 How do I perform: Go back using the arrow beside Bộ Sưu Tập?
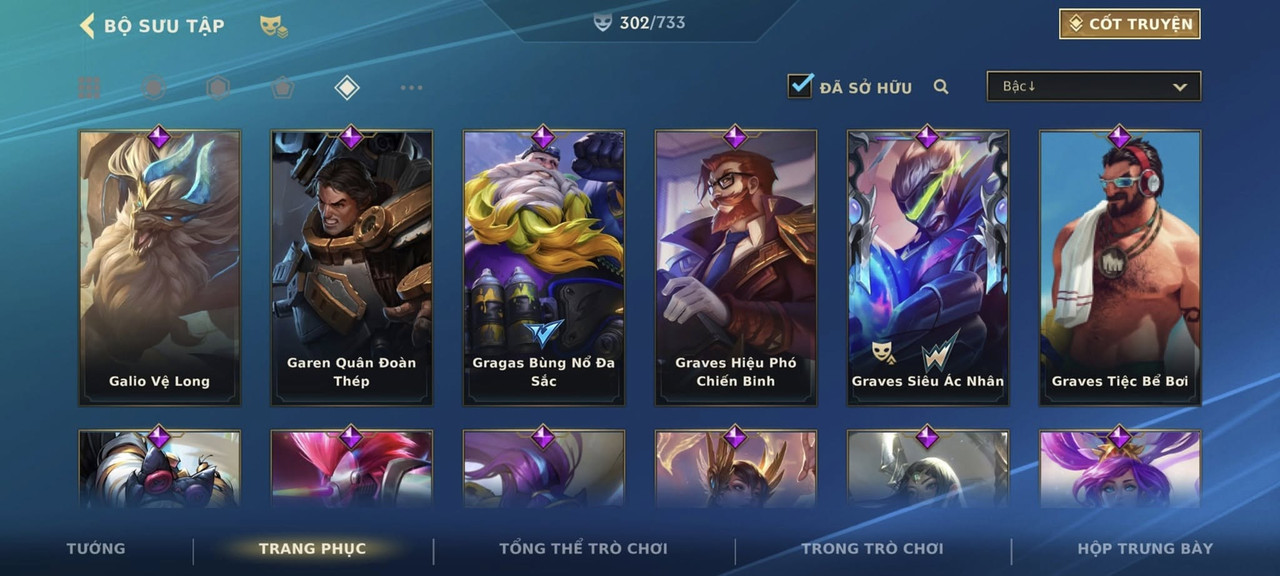(x=87, y=26)
